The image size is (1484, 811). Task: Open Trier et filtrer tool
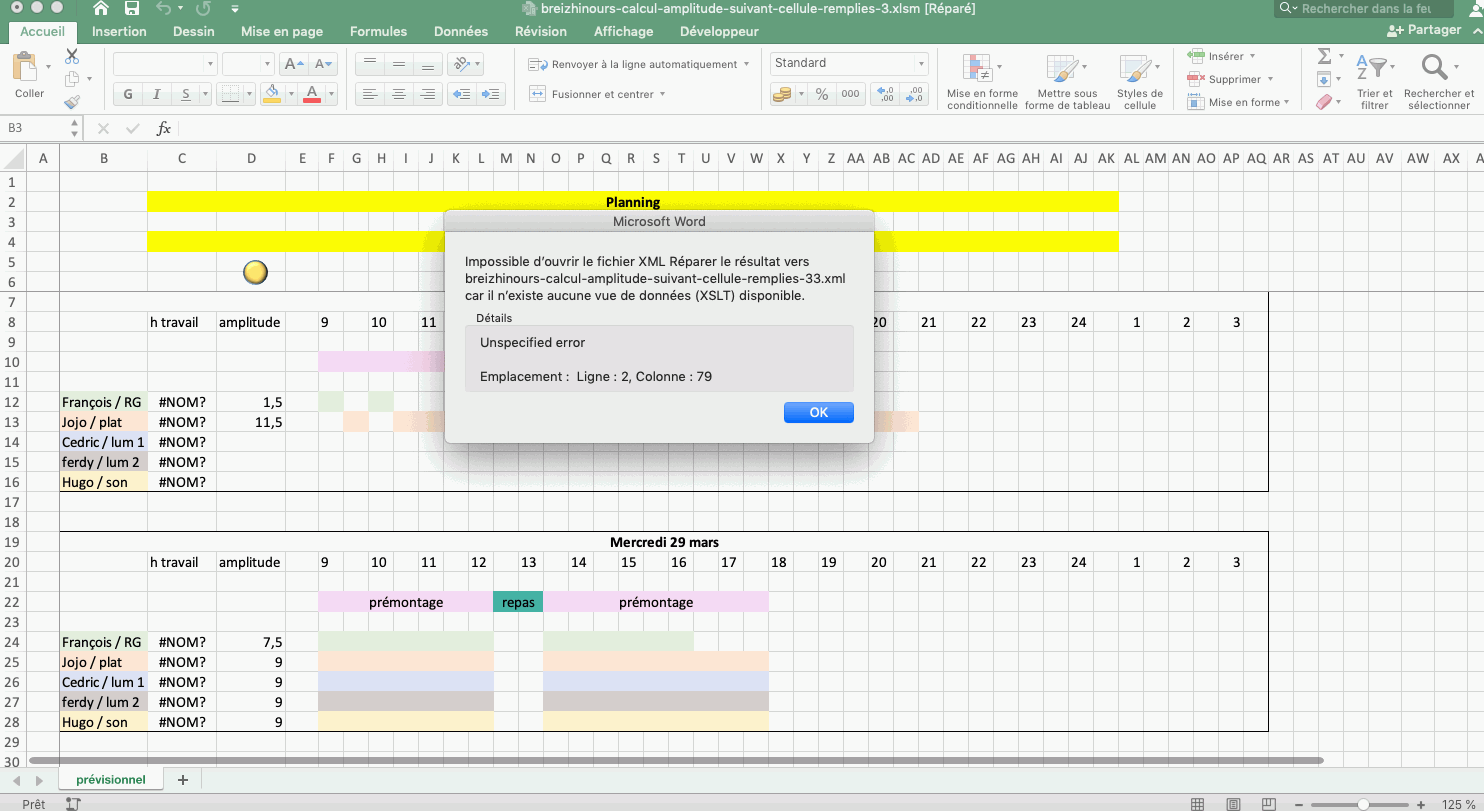1374,81
